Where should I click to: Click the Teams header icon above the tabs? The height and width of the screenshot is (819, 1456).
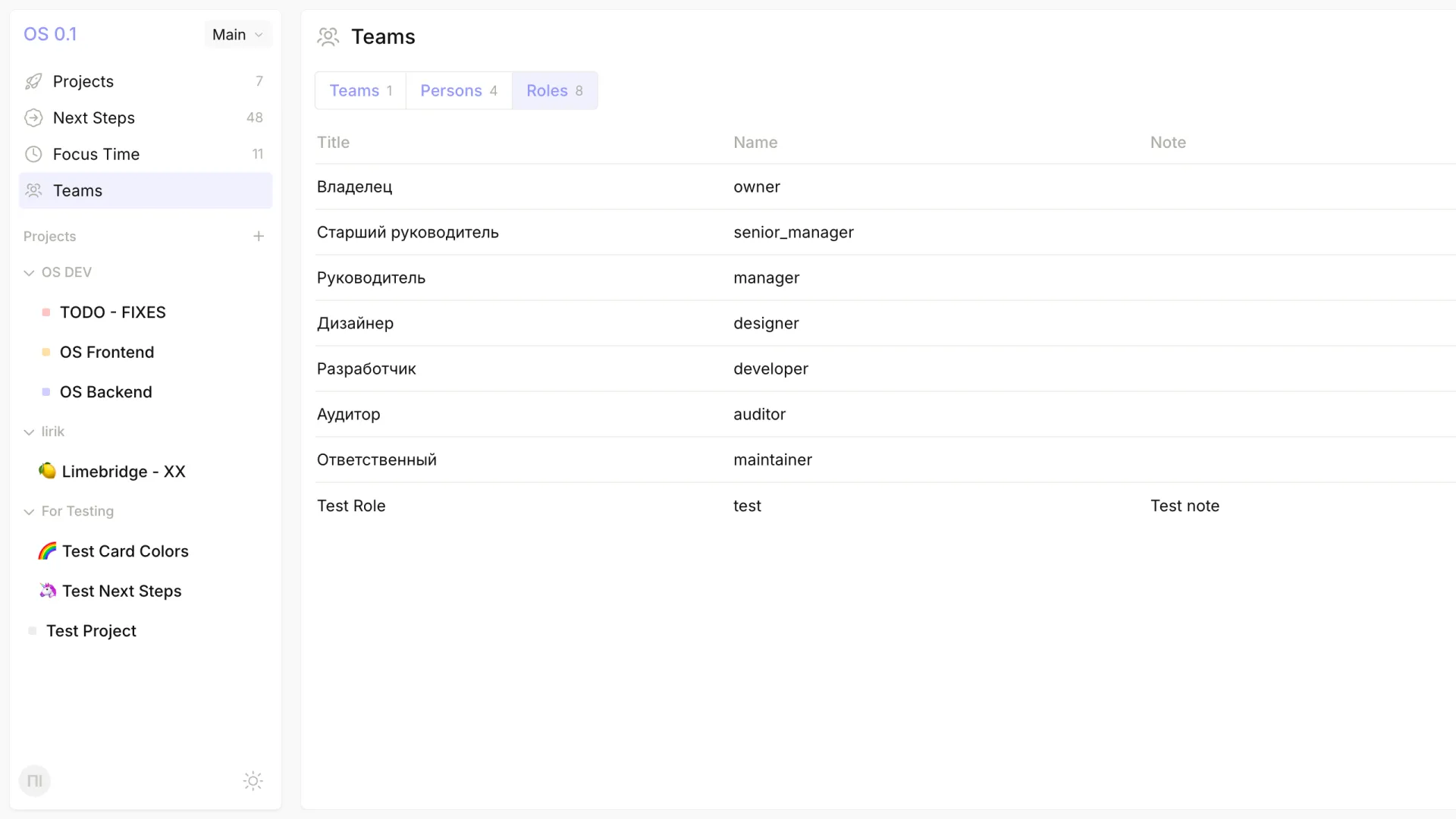[328, 36]
